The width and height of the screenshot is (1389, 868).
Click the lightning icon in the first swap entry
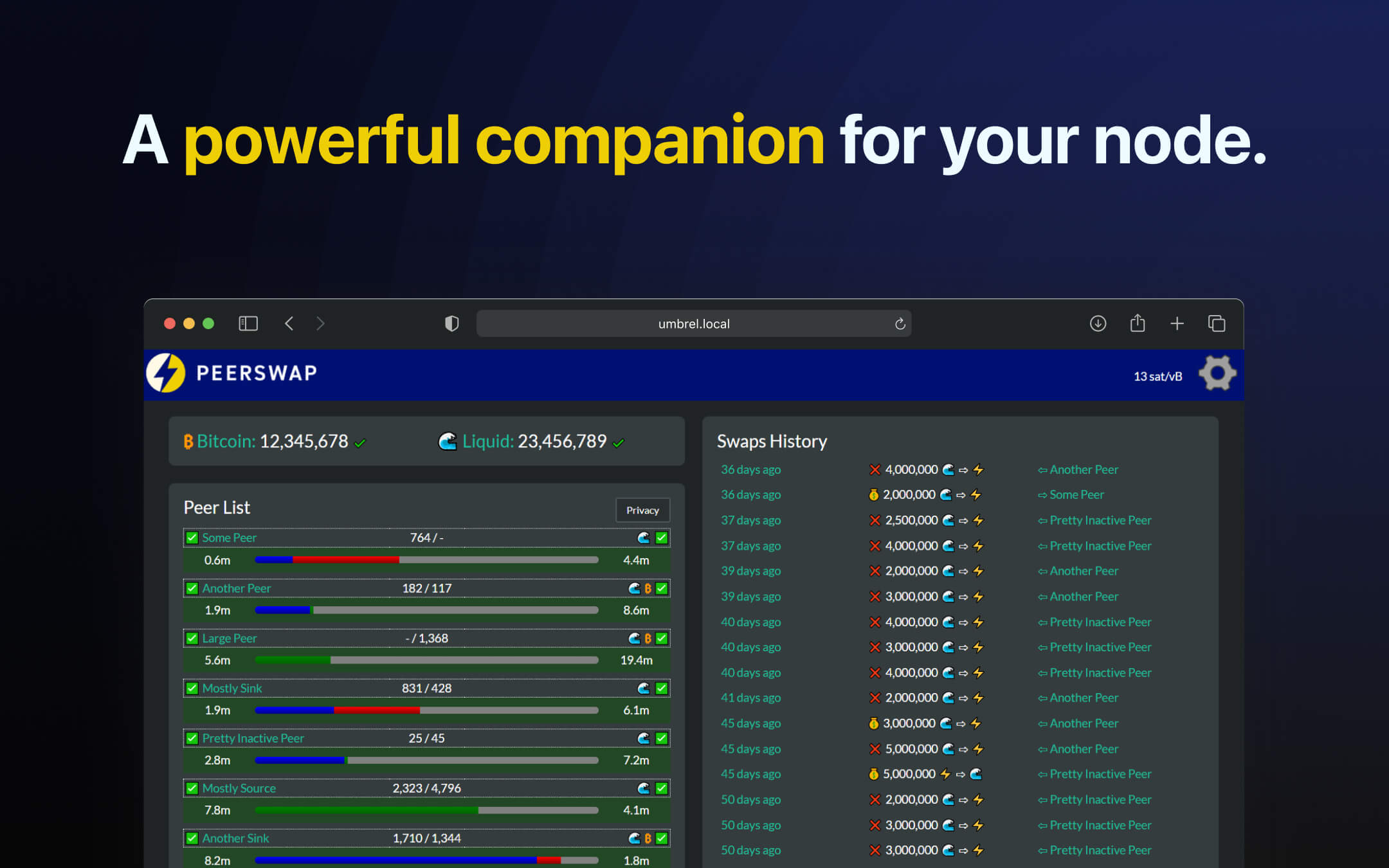[978, 469]
